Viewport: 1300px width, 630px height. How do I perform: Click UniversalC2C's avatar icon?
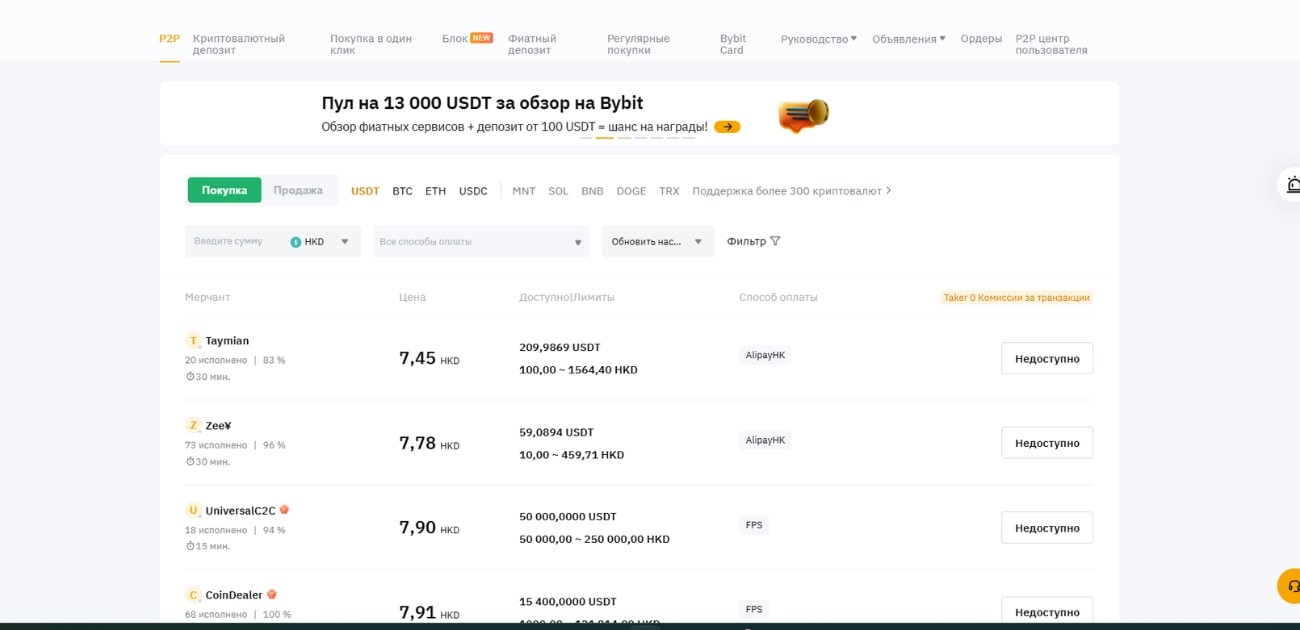tap(194, 511)
